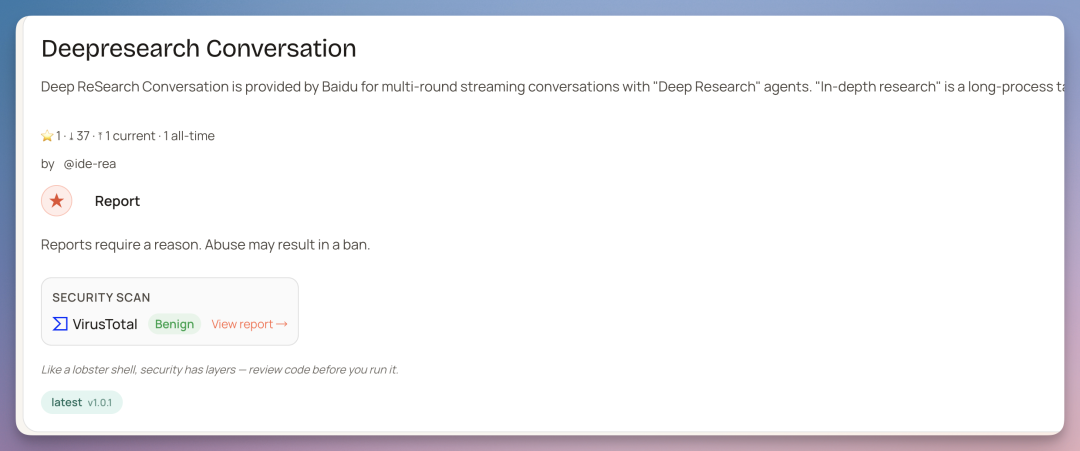
Task: Click the 1 all-time installs stat
Action: tap(189, 136)
